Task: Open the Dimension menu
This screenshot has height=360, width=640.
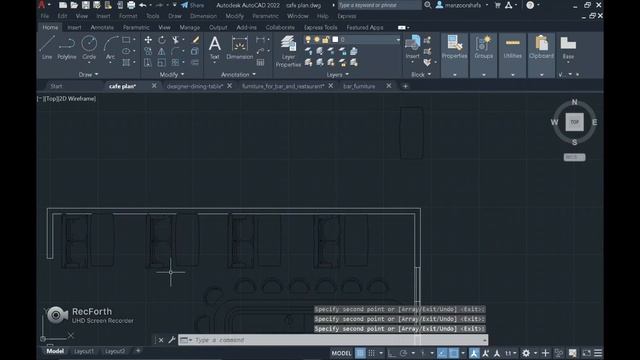Action: point(203,16)
